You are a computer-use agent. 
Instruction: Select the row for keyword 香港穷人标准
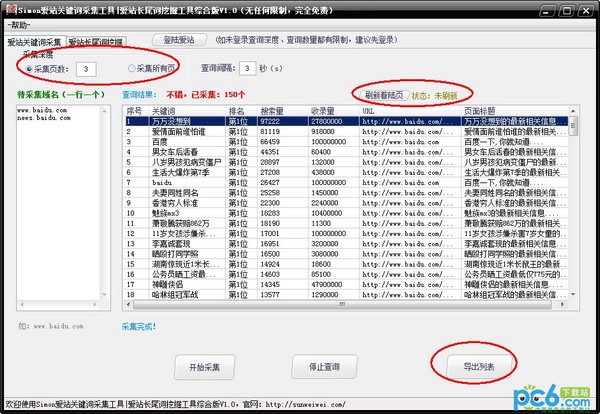point(347,203)
